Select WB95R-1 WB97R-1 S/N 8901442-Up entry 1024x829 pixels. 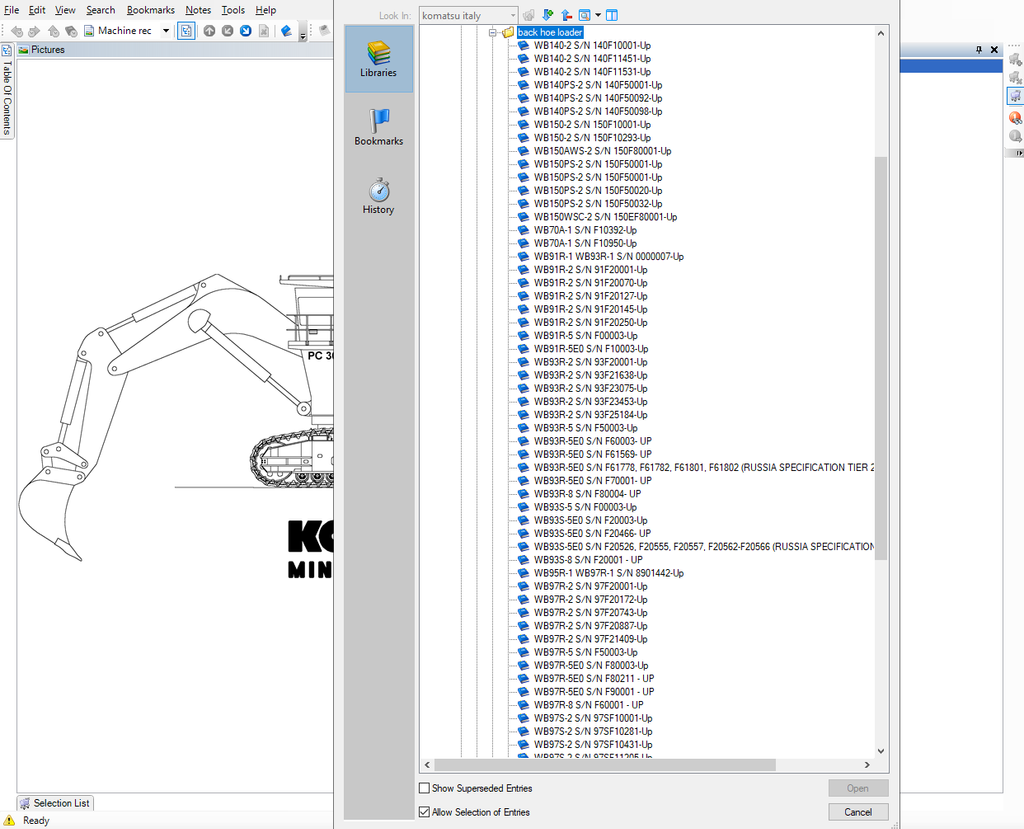point(609,573)
